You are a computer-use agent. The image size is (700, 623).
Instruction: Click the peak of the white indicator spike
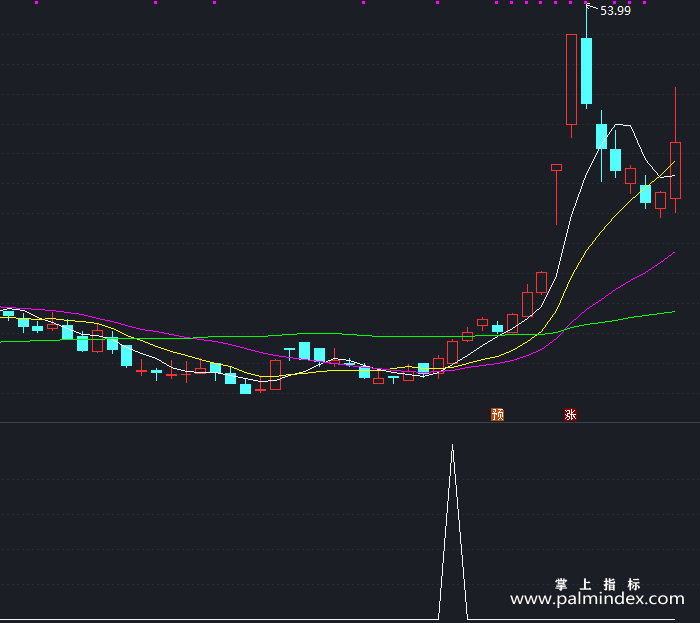pos(453,445)
